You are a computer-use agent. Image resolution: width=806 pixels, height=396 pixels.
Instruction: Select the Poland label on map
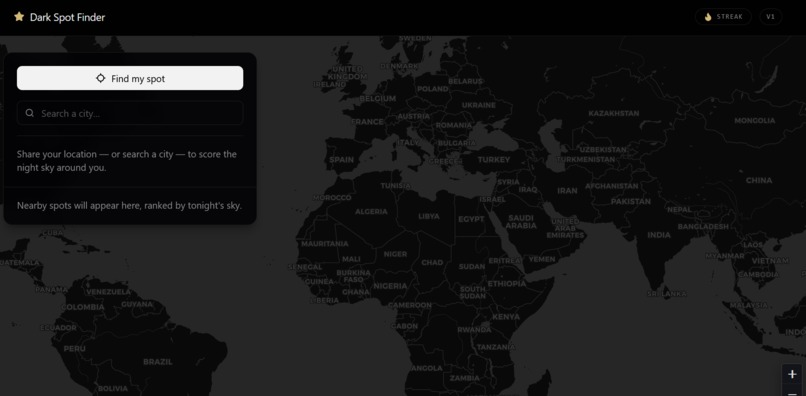click(x=433, y=89)
